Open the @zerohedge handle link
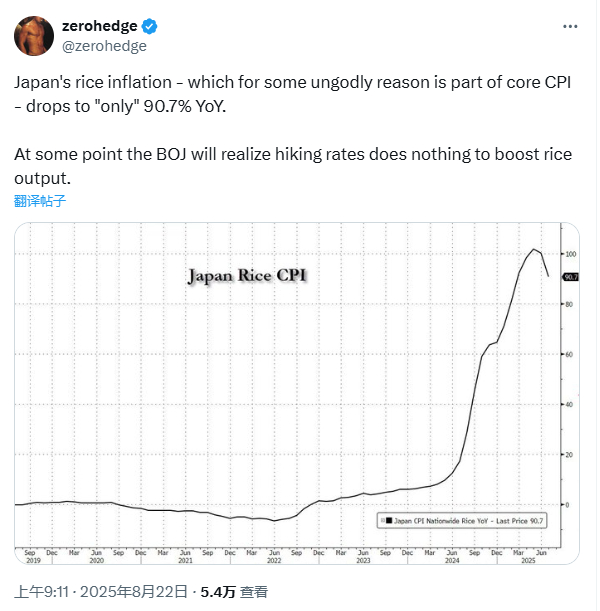The image size is (600, 611). pos(104,46)
